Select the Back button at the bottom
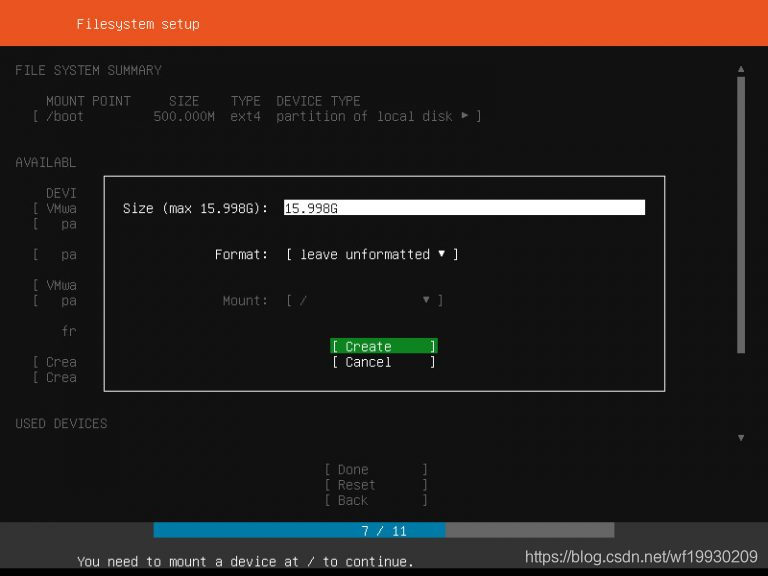 [376, 500]
